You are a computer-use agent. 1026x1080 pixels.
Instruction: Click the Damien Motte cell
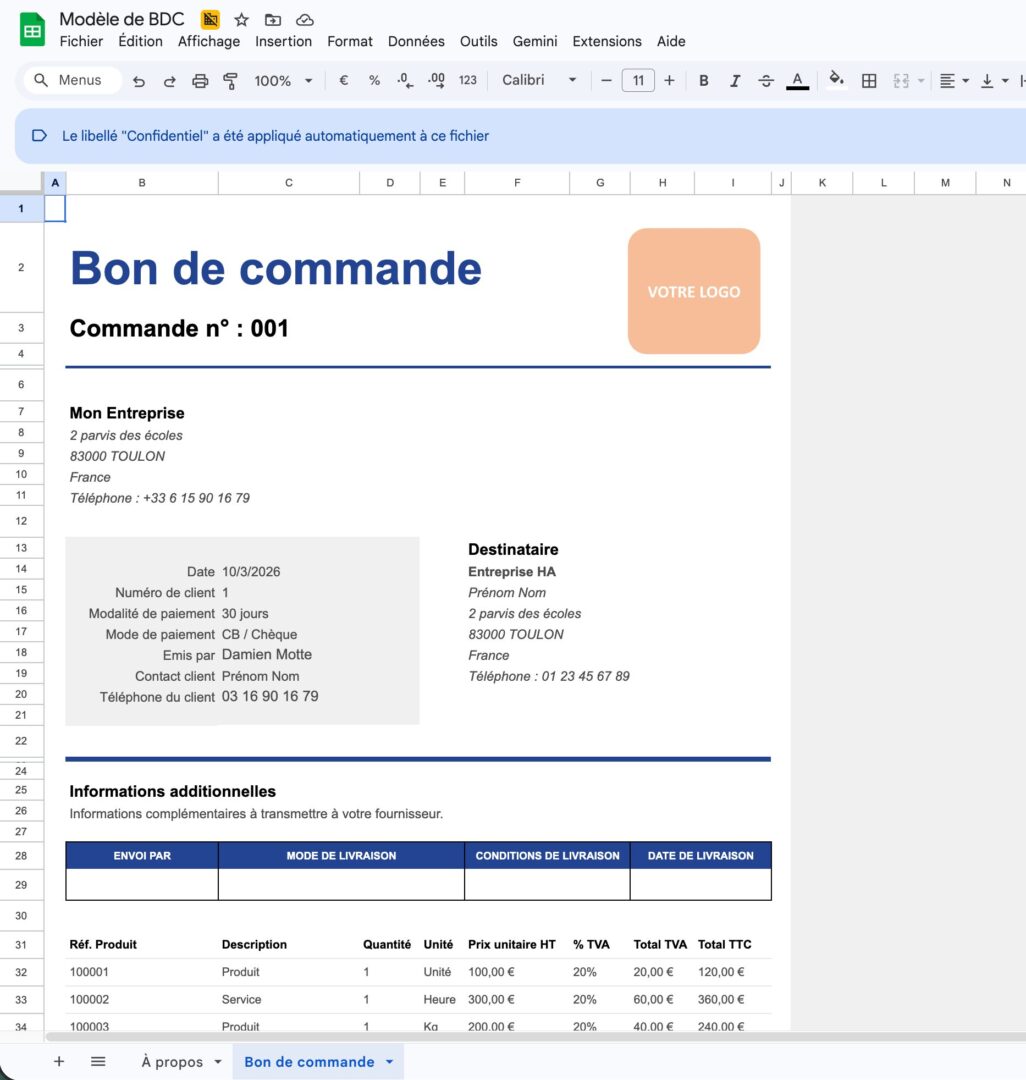pyautogui.click(x=266, y=654)
